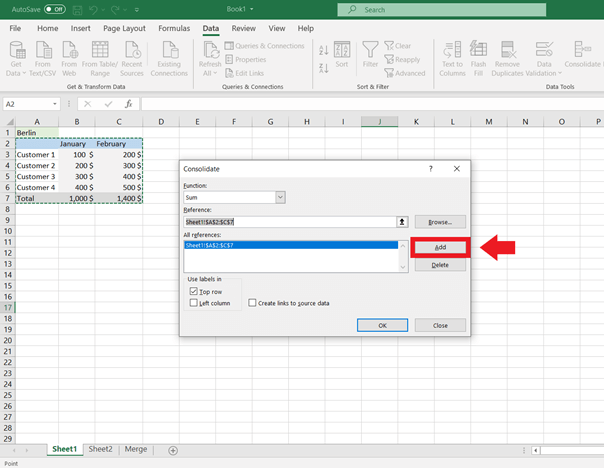Click the collapse dialog icon beside Reference
The width and height of the screenshot is (604, 468).
point(402,221)
